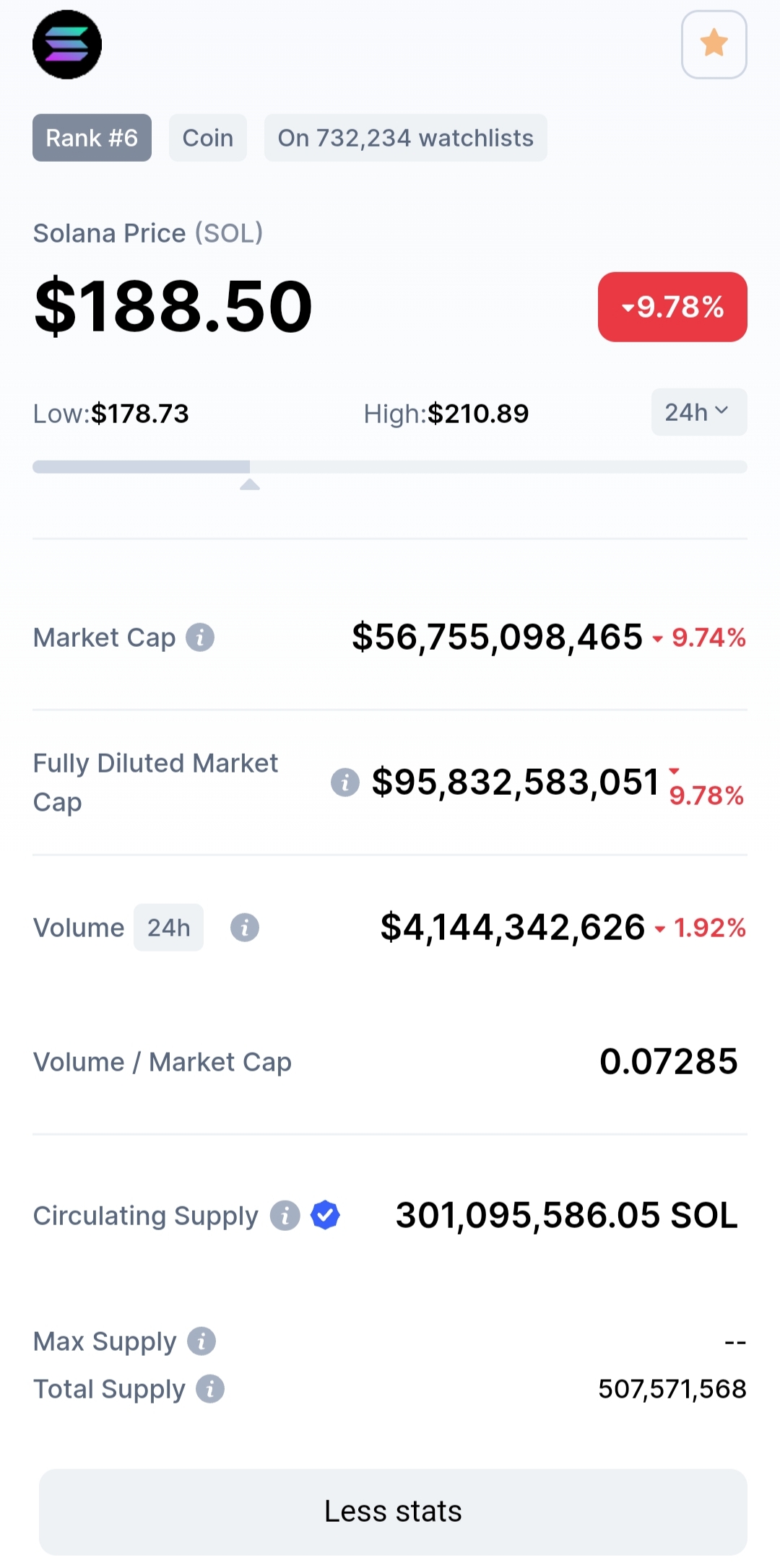The height and width of the screenshot is (1568, 780).
Task: Collapse stats with Less stats button
Action: pos(393,1512)
